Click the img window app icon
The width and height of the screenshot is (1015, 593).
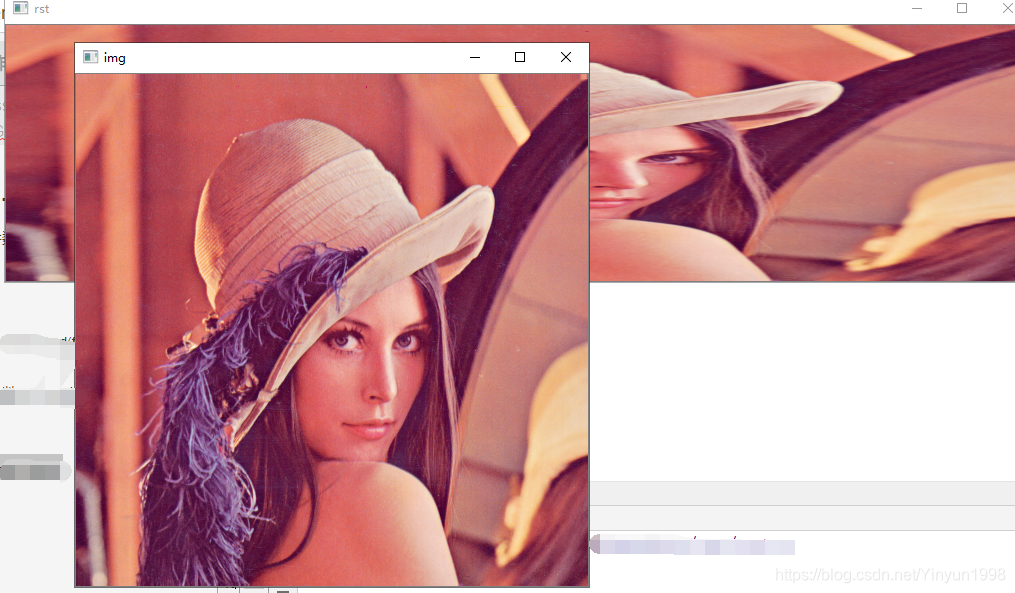pyautogui.click(x=91, y=57)
